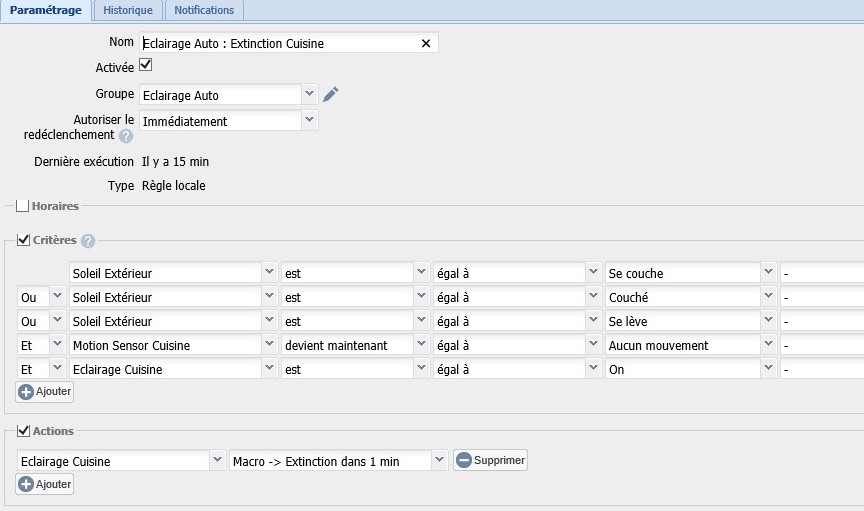Click the plus Ajouter button under Critères
This screenshot has width=864, height=511.
point(45,392)
